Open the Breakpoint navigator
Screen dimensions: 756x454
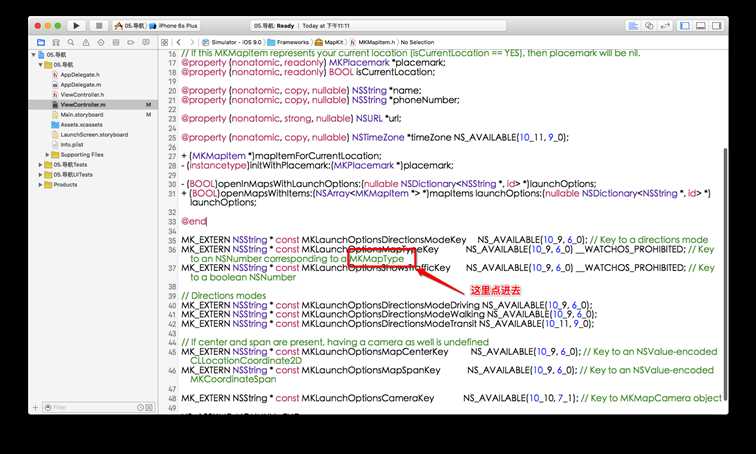[x=131, y=42]
